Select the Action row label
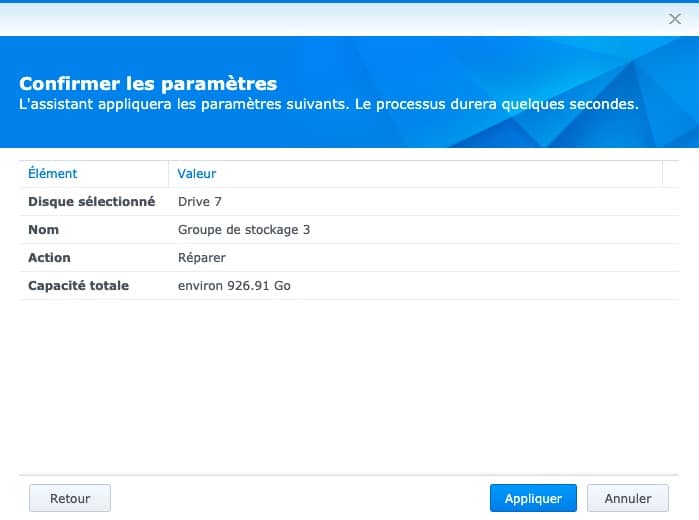 click(x=49, y=258)
